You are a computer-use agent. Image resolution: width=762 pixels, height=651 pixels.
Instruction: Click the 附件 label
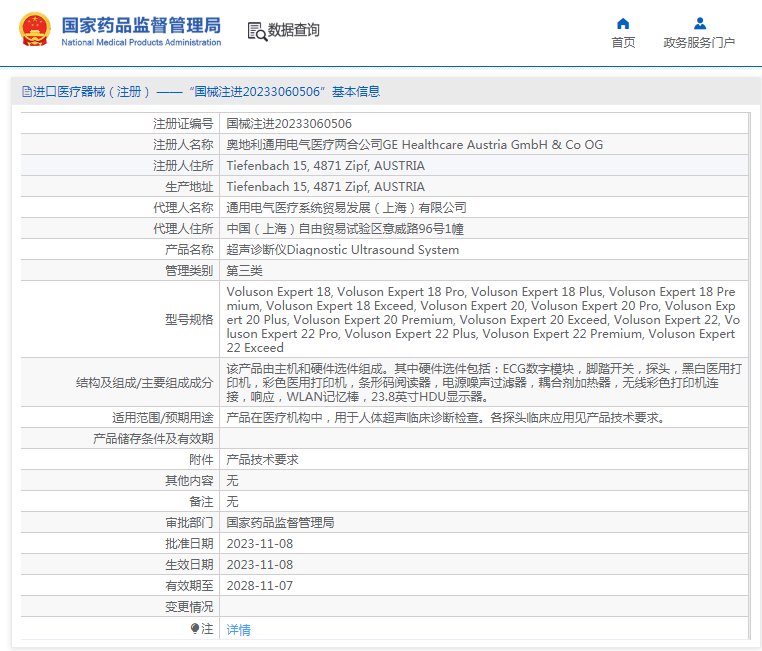tap(201, 459)
